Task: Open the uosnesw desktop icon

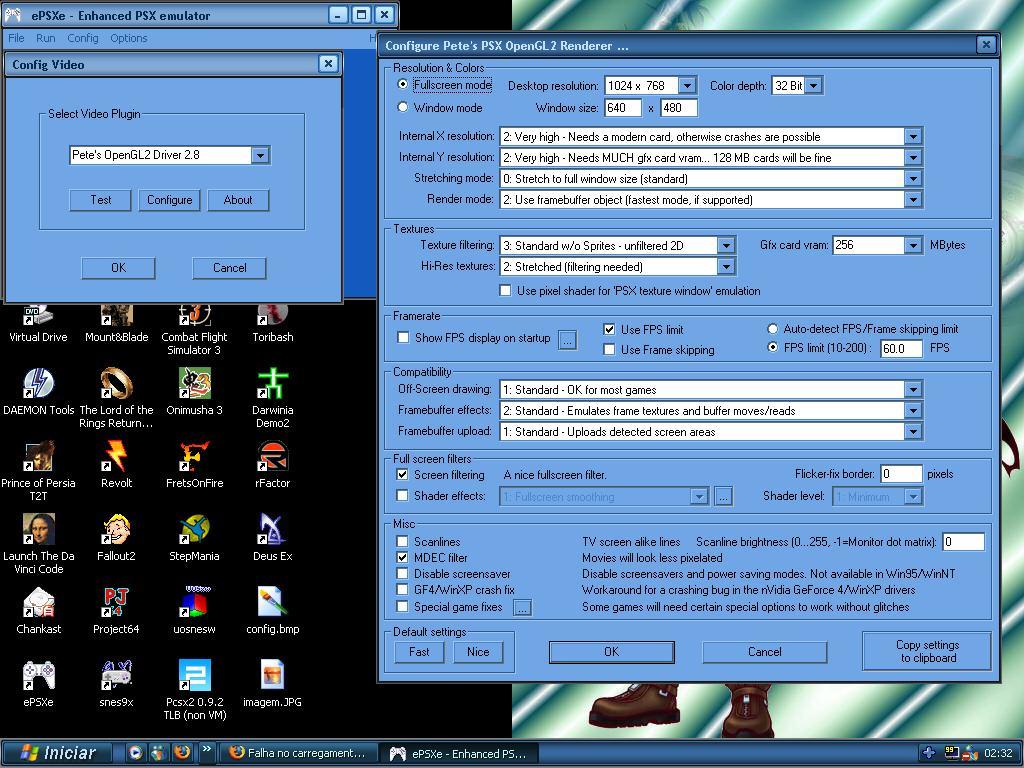Action: (195, 611)
